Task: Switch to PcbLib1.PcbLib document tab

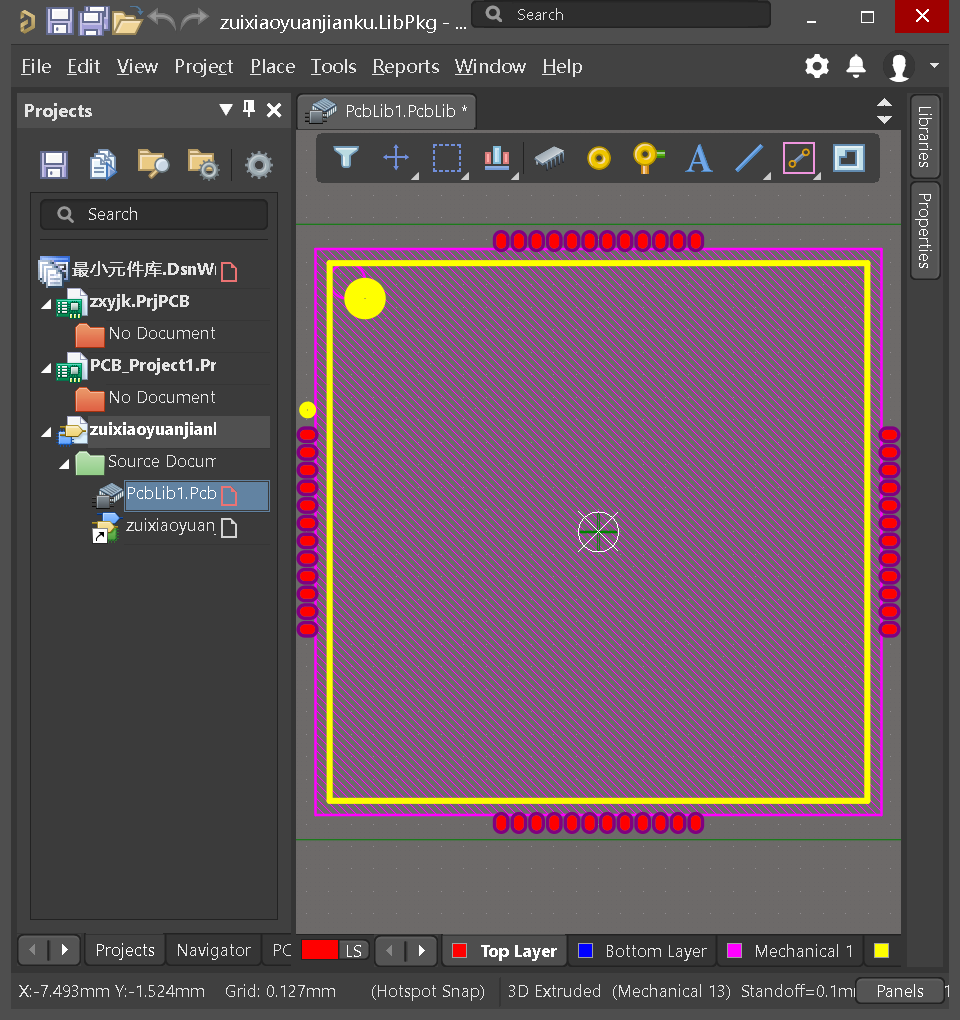Action: pyautogui.click(x=387, y=111)
